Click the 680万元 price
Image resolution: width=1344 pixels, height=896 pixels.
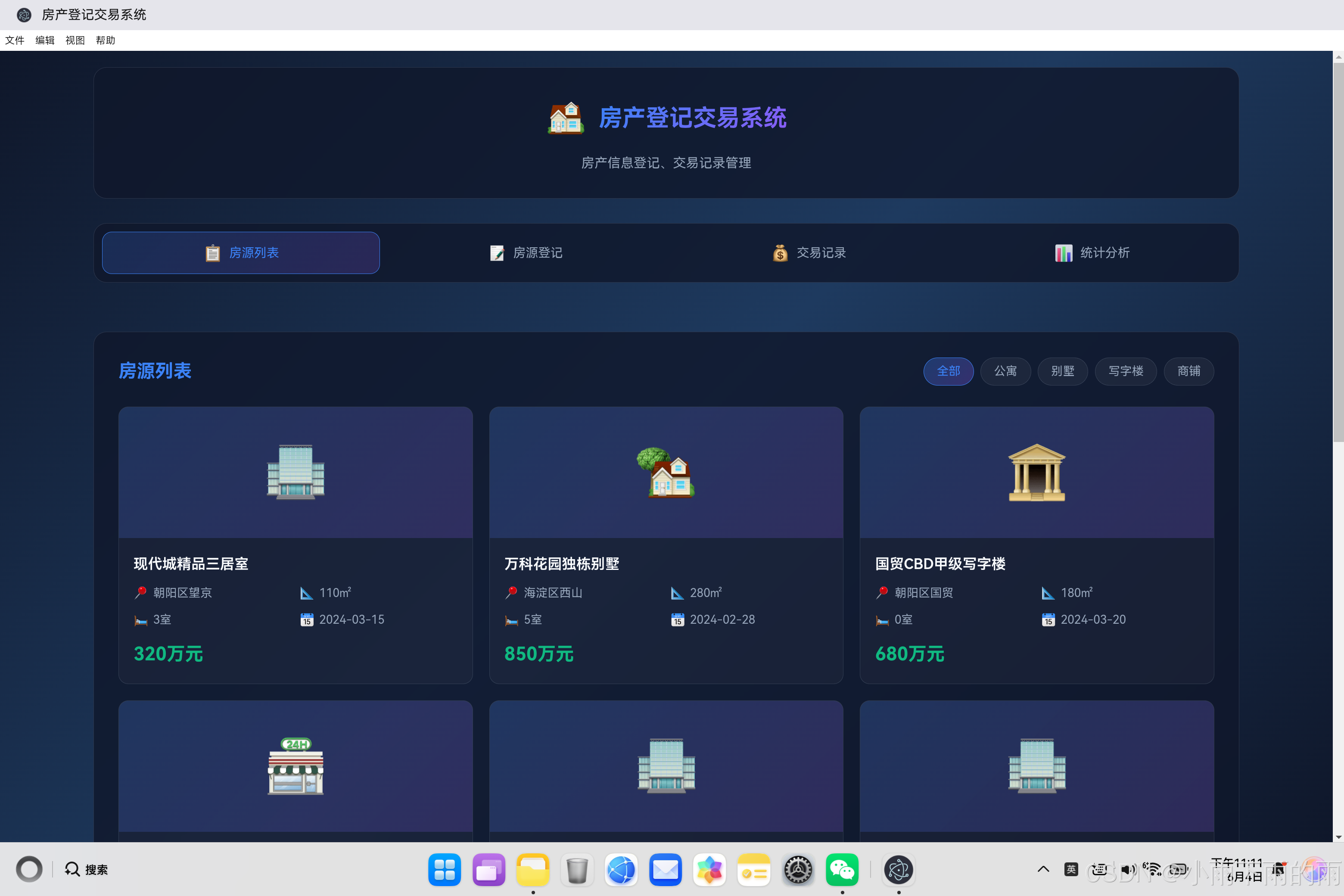pos(910,654)
